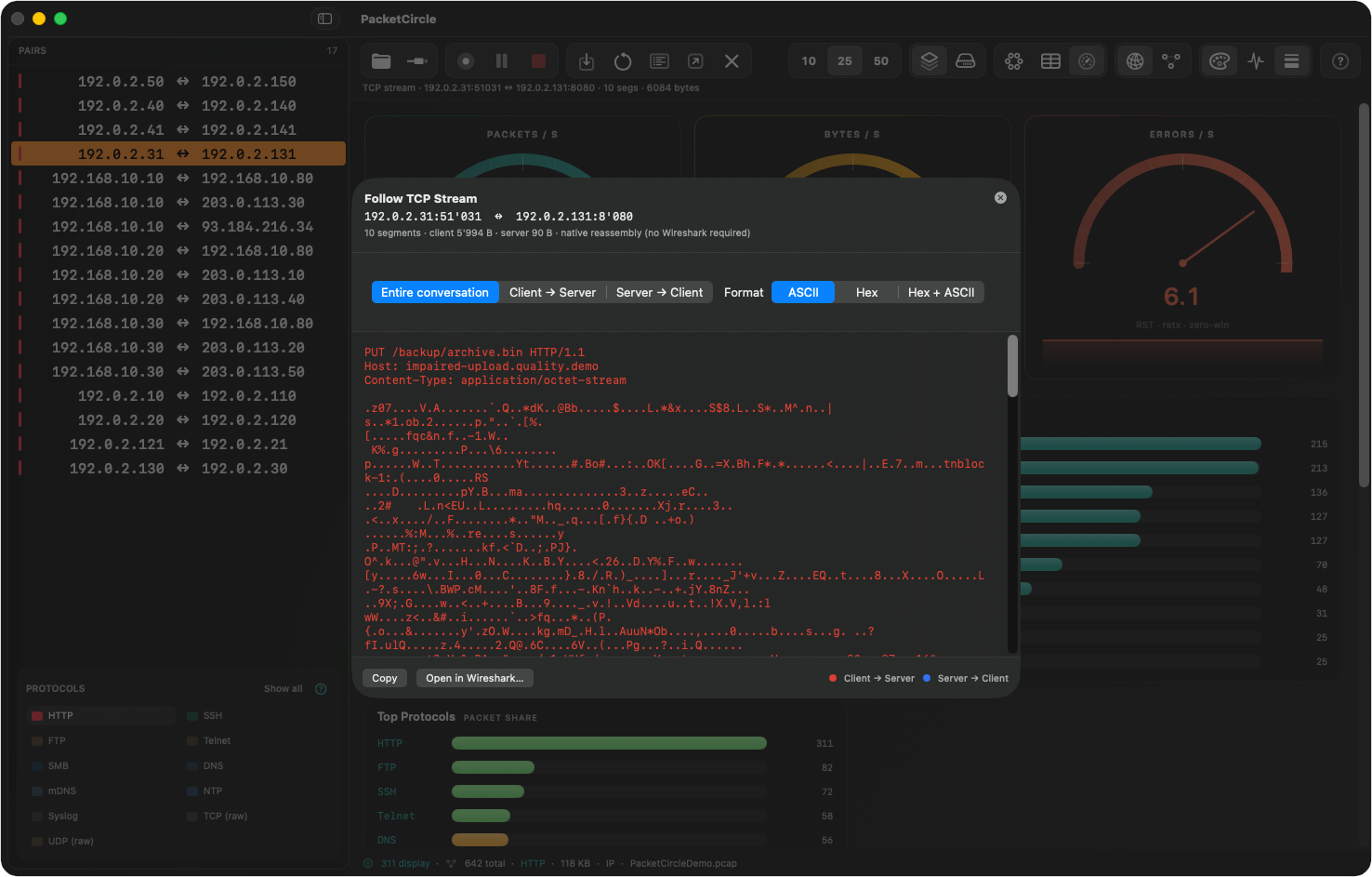Select the 50 segment in the toolbar

(881, 61)
